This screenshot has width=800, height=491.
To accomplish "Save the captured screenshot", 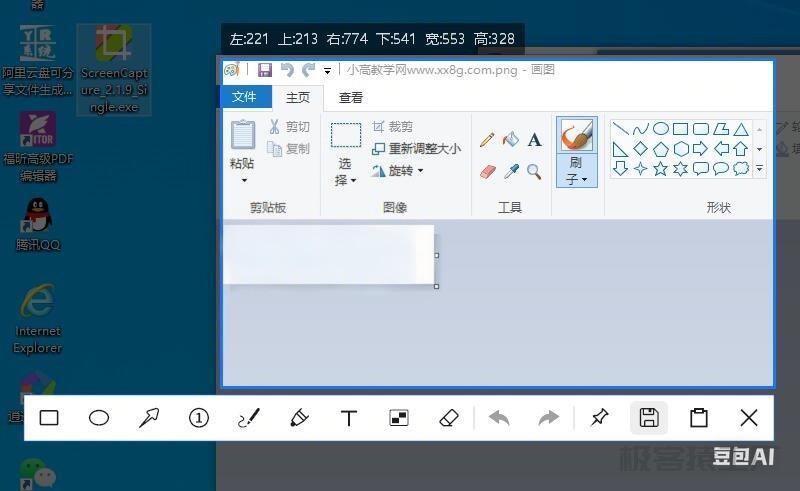I will click(x=649, y=418).
